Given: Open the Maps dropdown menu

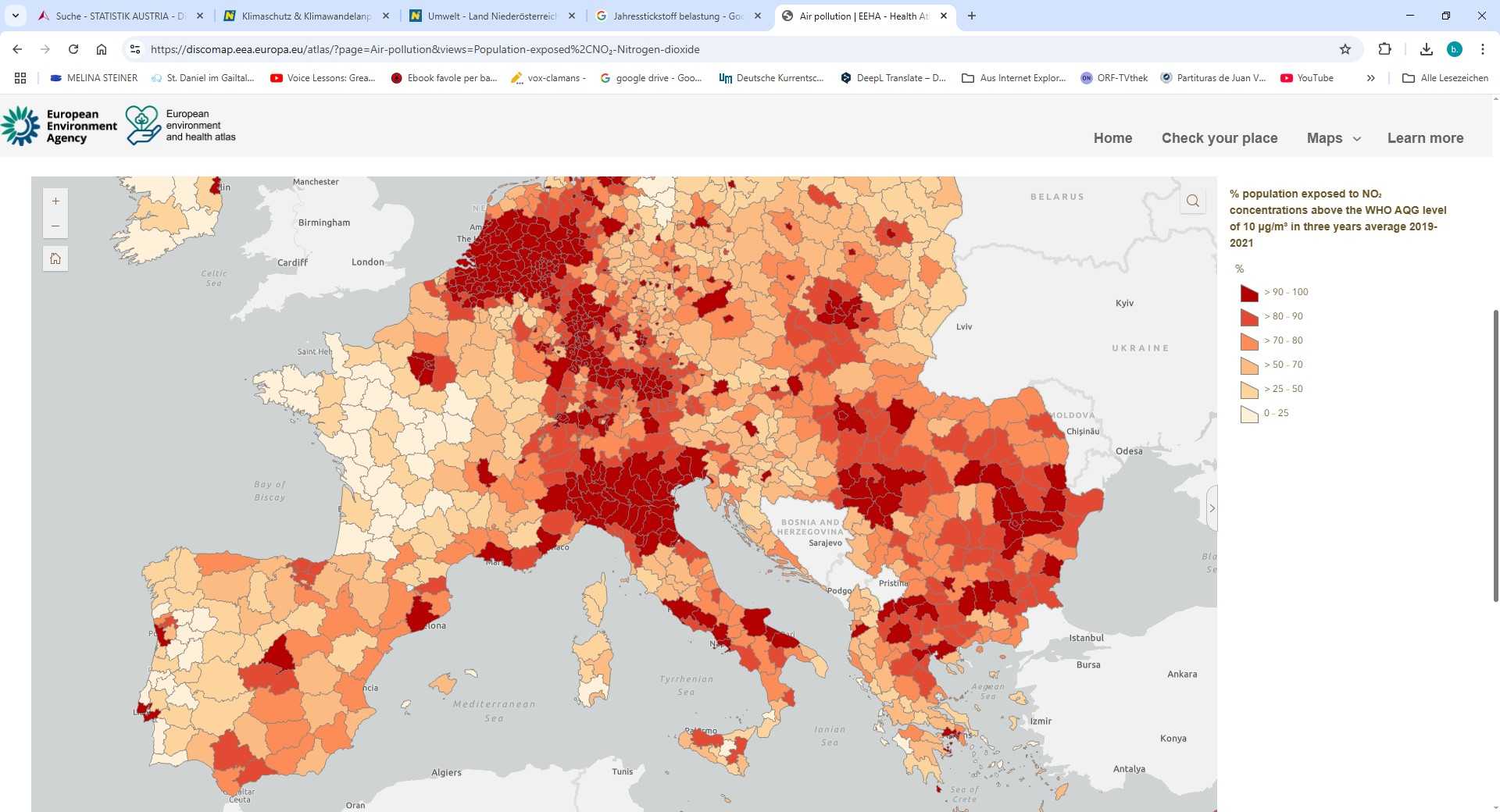Looking at the screenshot, I should point(1333,138).
